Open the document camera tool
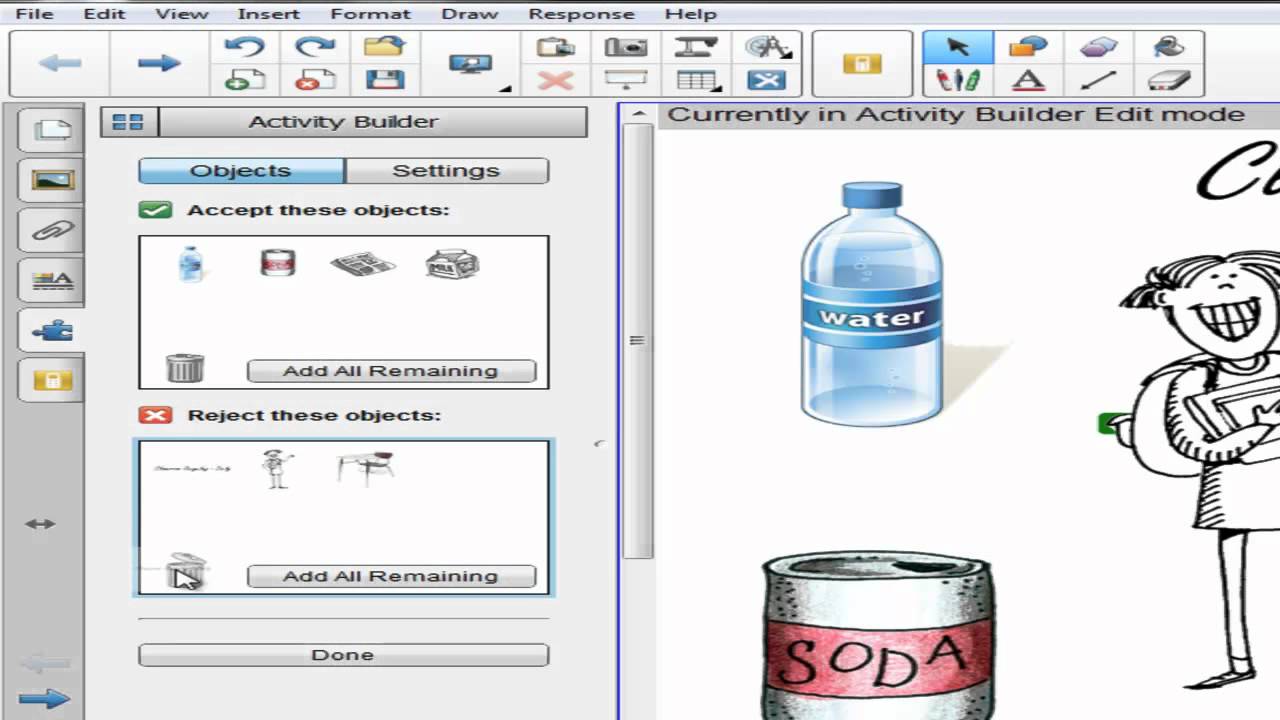This screenshot has width=1280, height=720. coord(696,46)
